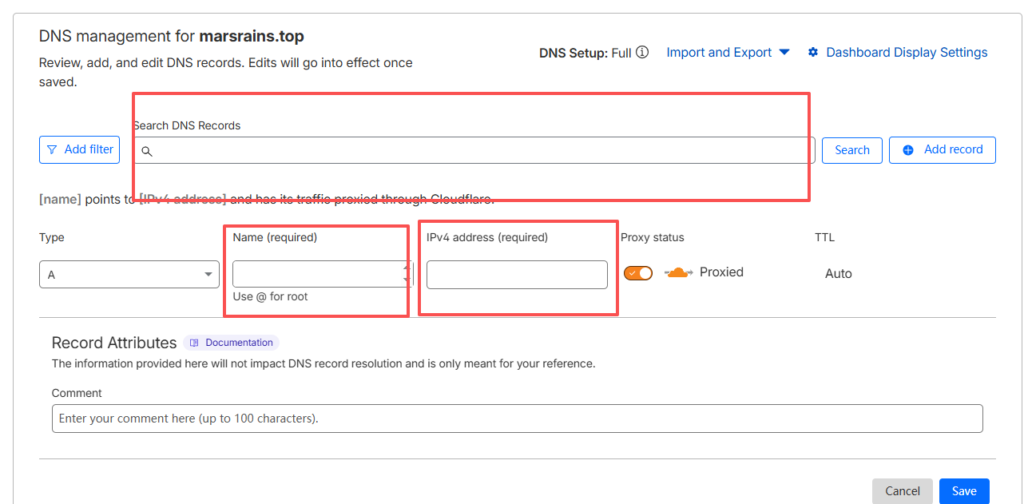
Task: Click the funnel icon on Add filter
Action: point(52,150)
